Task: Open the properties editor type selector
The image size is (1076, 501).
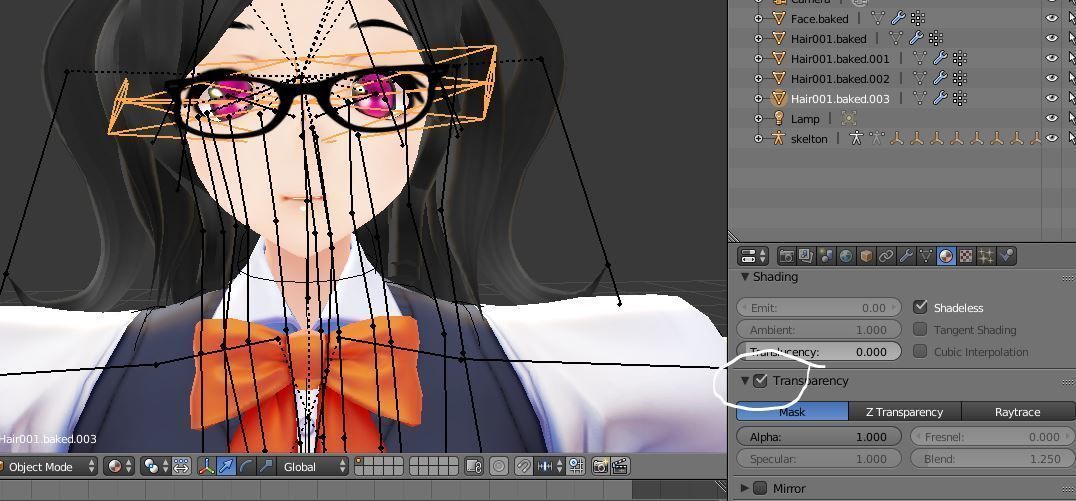Action: coord(753,256)
